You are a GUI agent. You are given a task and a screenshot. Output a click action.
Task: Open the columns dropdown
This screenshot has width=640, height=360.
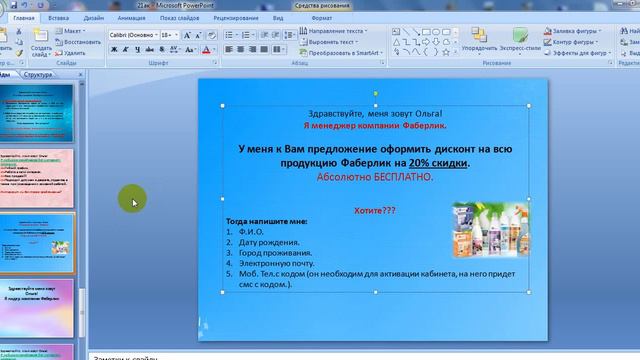[x=278, y=49]
